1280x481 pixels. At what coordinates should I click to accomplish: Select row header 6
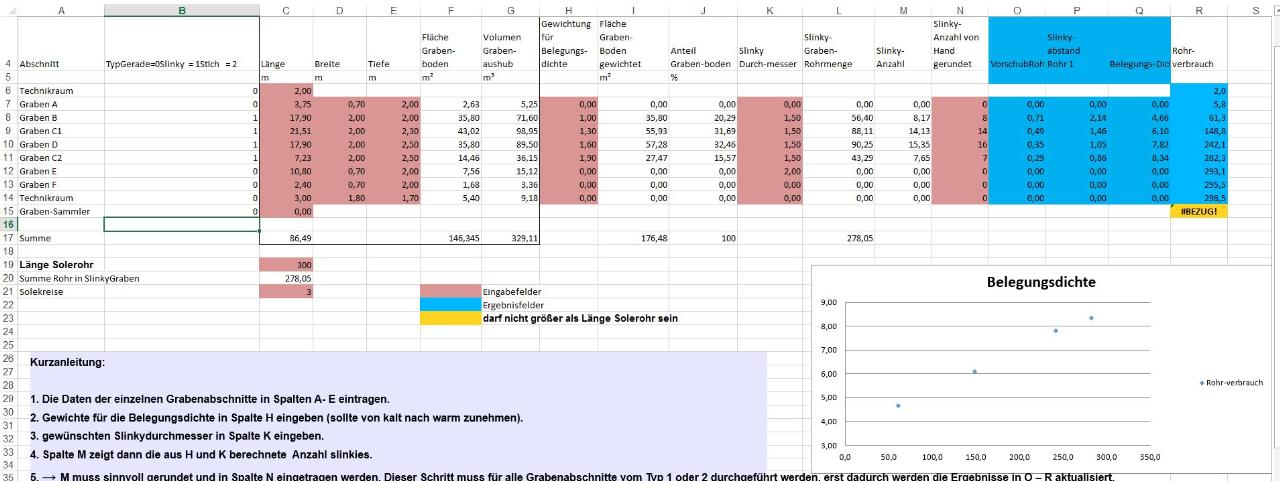coord(8,90)
